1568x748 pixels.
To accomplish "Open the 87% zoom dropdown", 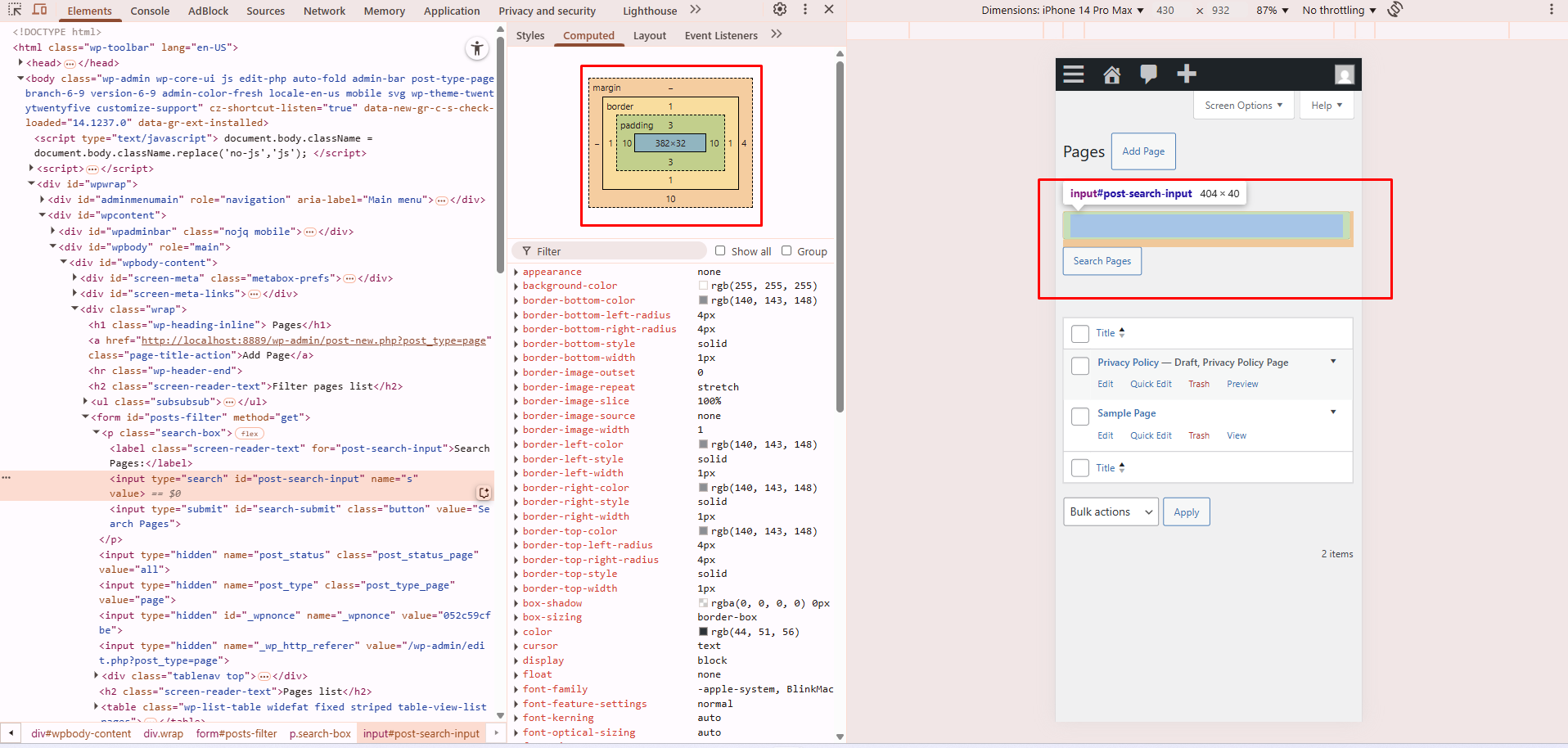I will click(1273, 10).
